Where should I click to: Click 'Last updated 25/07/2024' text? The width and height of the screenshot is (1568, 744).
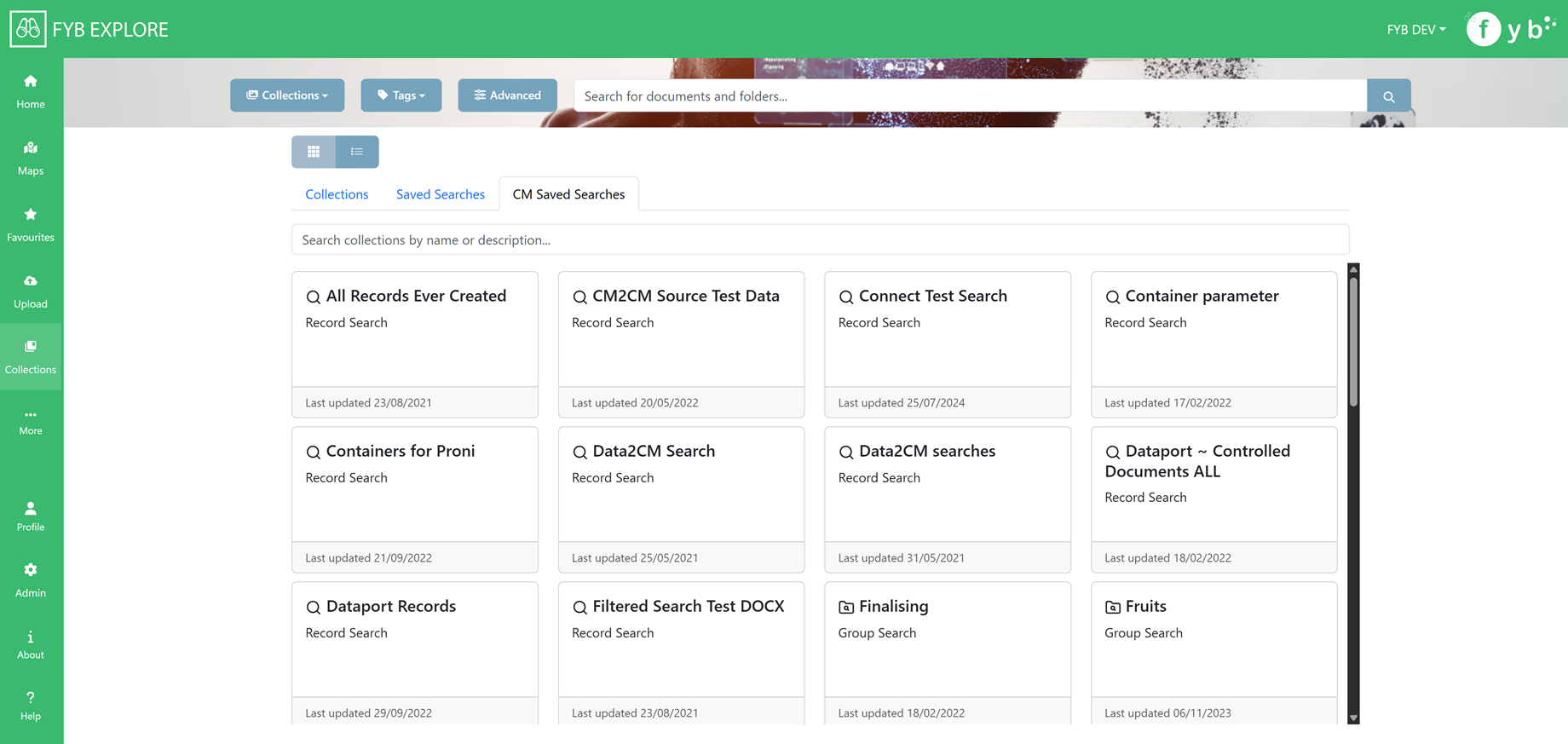(902, 402)
